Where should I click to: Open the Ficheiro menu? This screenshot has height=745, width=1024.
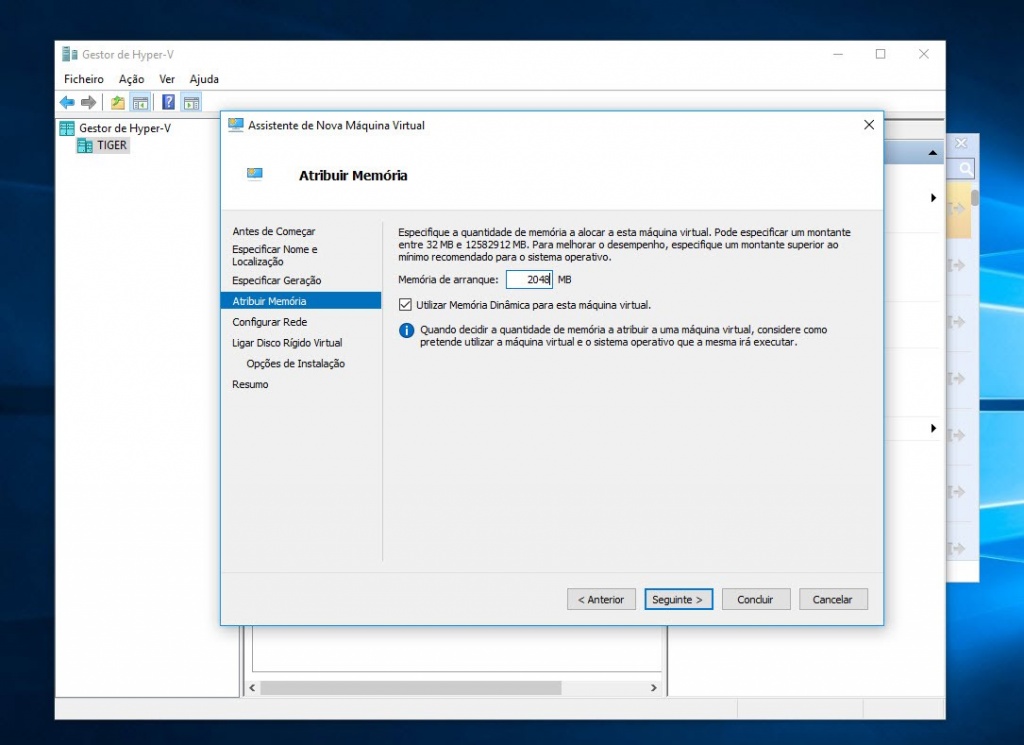pos(83,78)
